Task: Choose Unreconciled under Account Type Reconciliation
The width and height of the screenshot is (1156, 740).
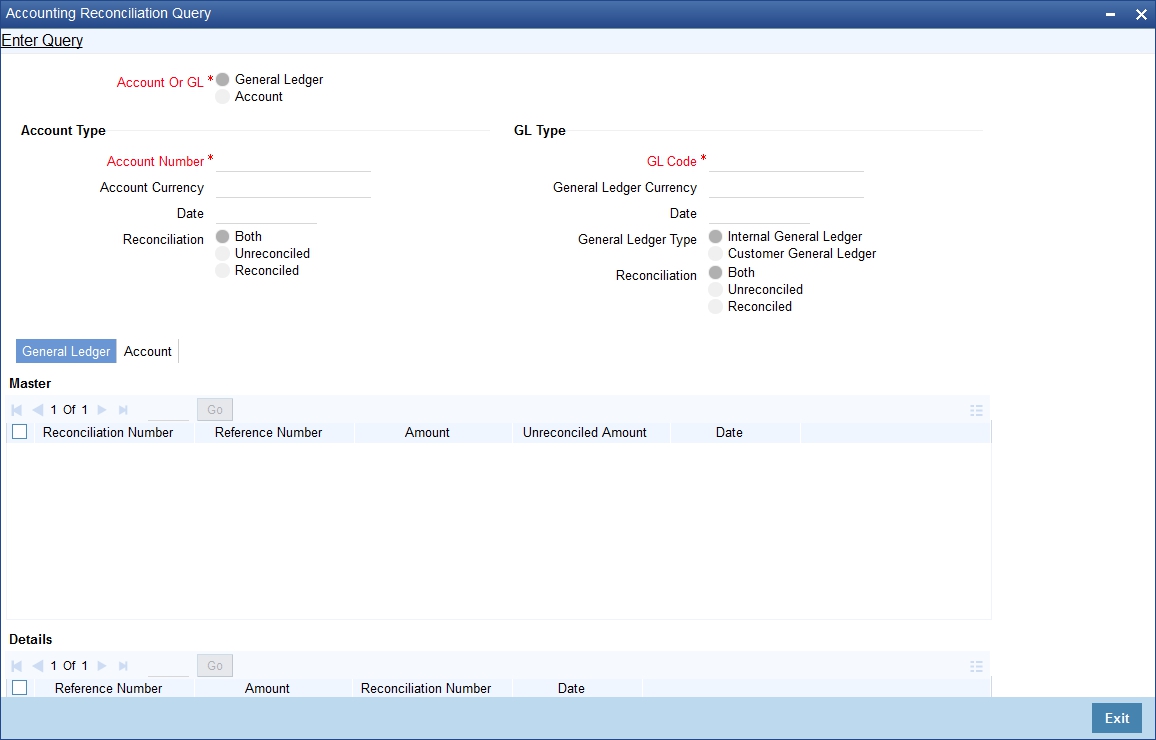Action: 221,253
